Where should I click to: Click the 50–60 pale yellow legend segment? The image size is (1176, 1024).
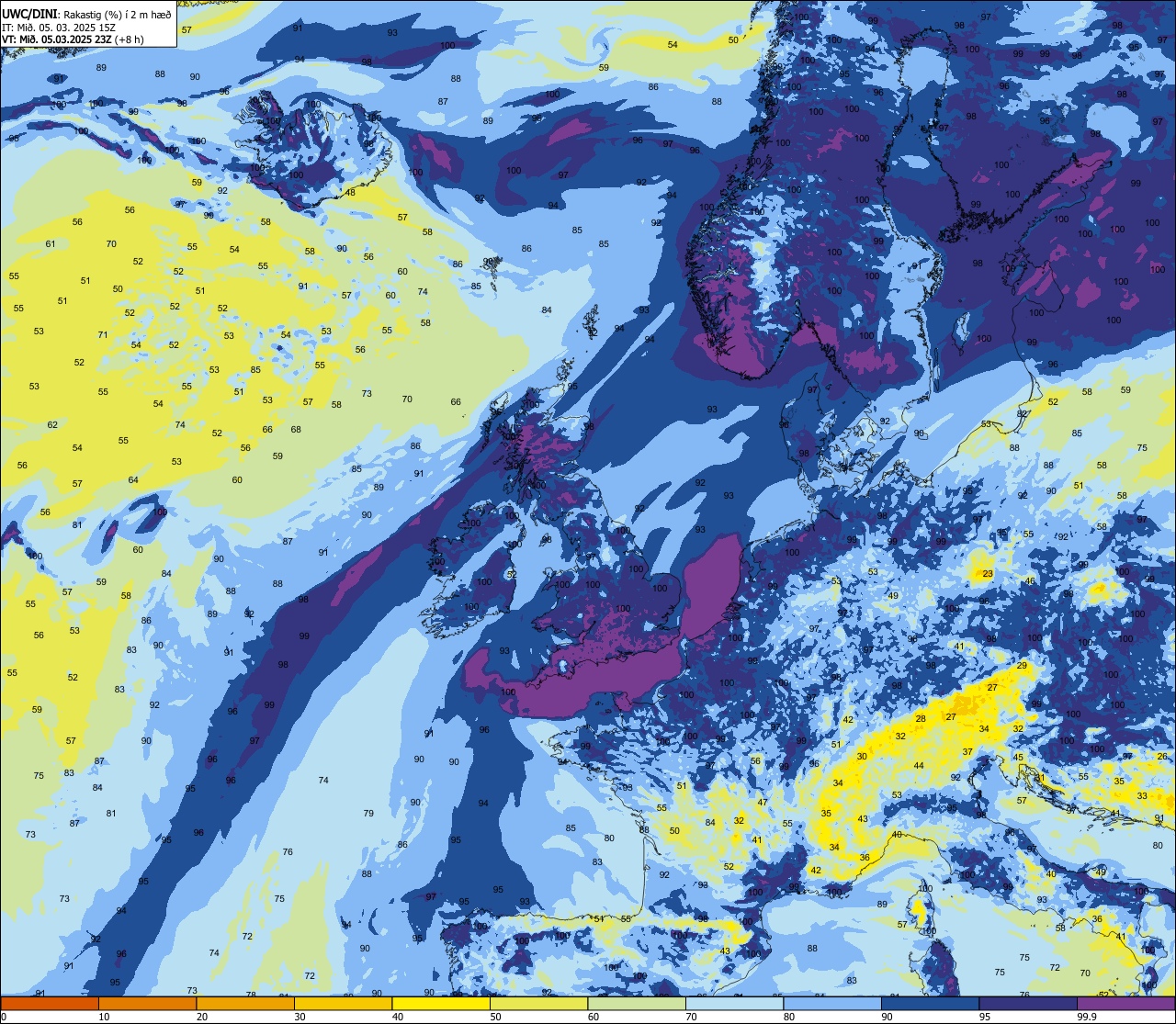pos(538,1003)
